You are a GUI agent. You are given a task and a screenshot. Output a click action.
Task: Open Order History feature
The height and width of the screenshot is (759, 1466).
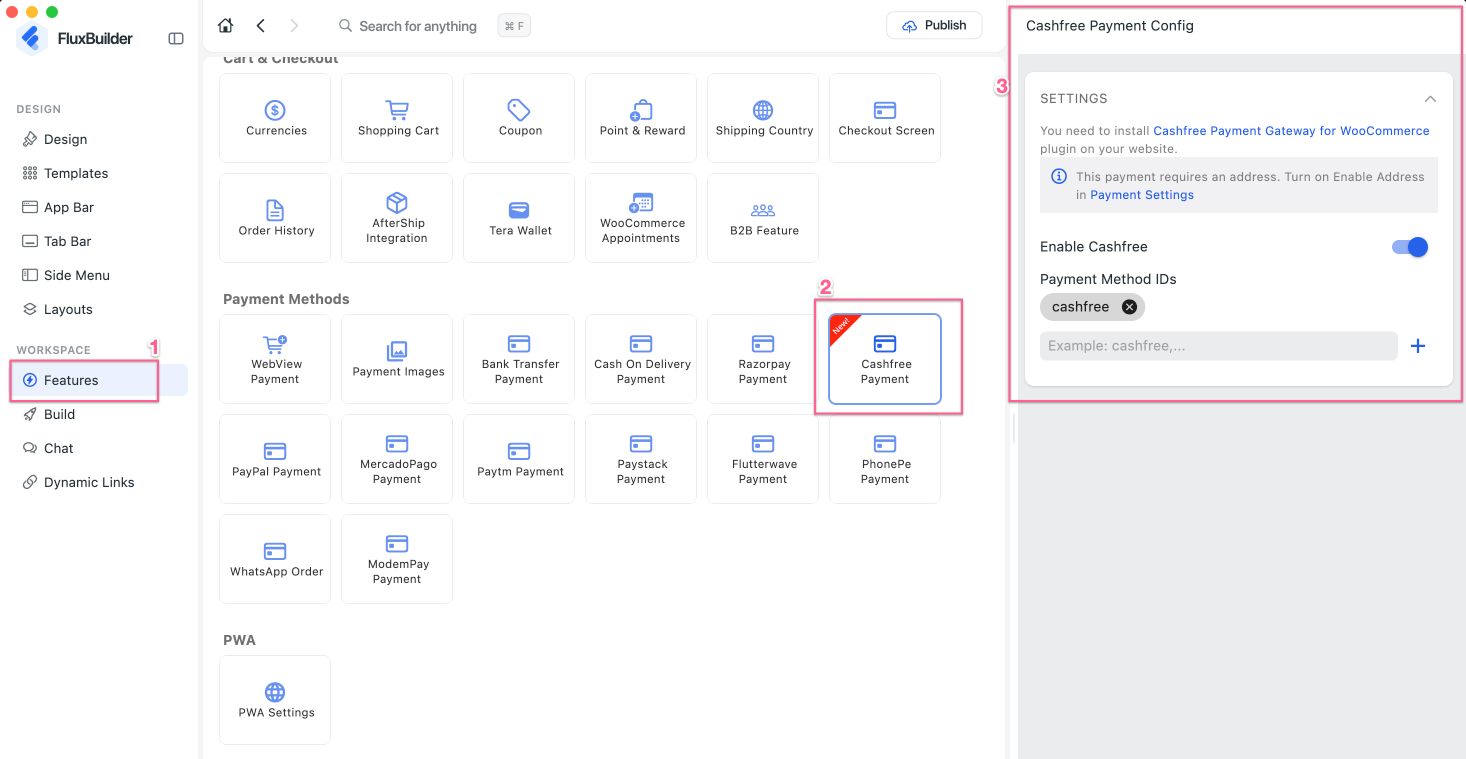(275, 218)
